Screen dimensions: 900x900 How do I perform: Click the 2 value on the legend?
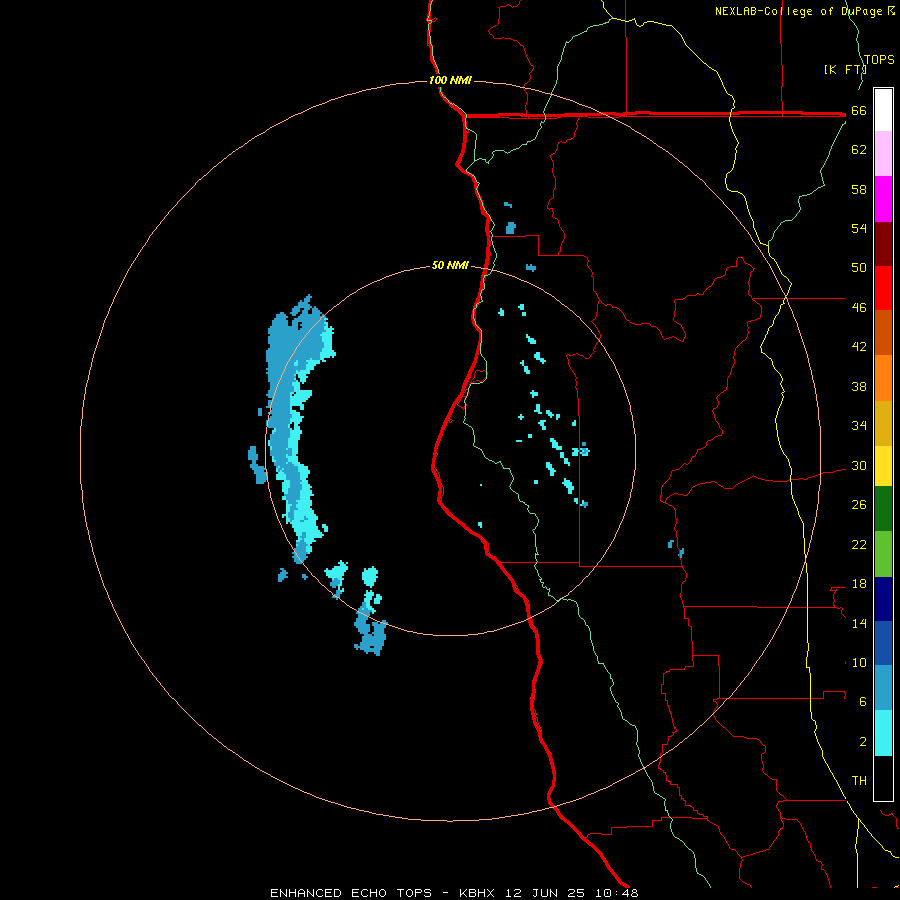(x=863, y=741)
